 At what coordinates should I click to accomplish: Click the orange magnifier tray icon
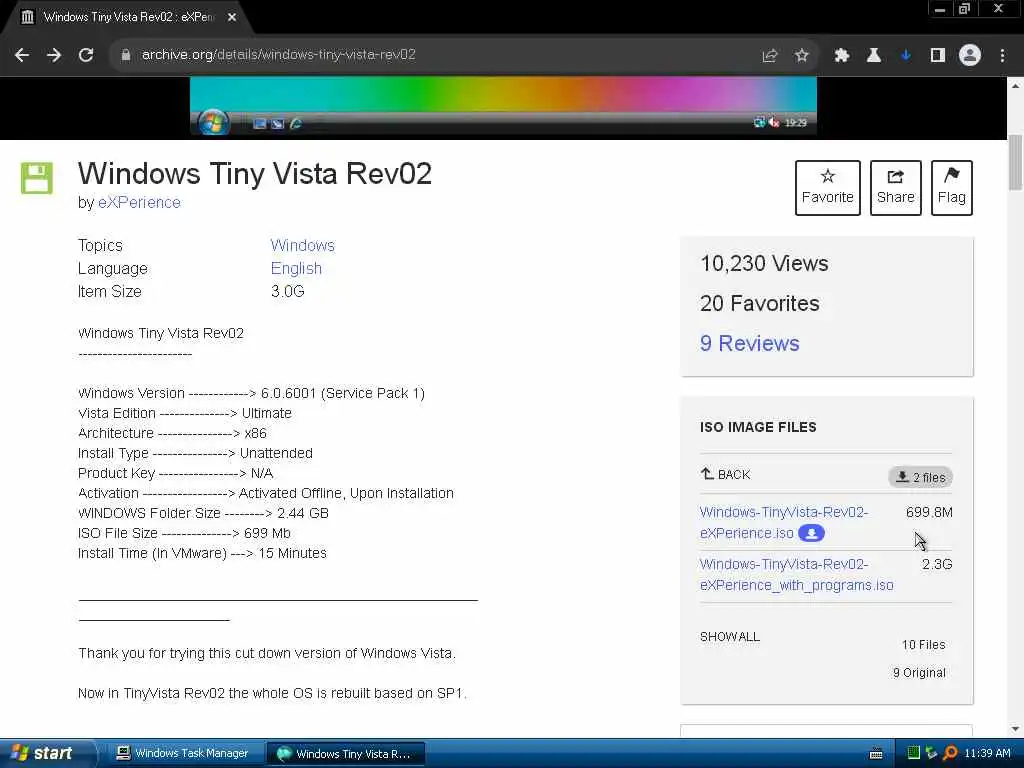(950, 753)
